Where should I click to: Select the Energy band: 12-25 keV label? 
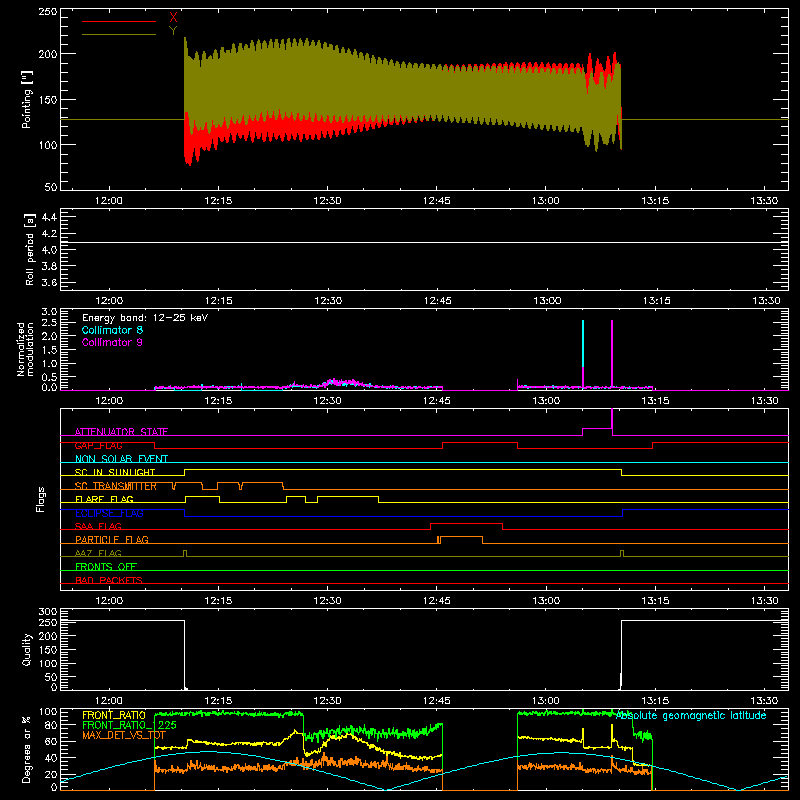145,318
